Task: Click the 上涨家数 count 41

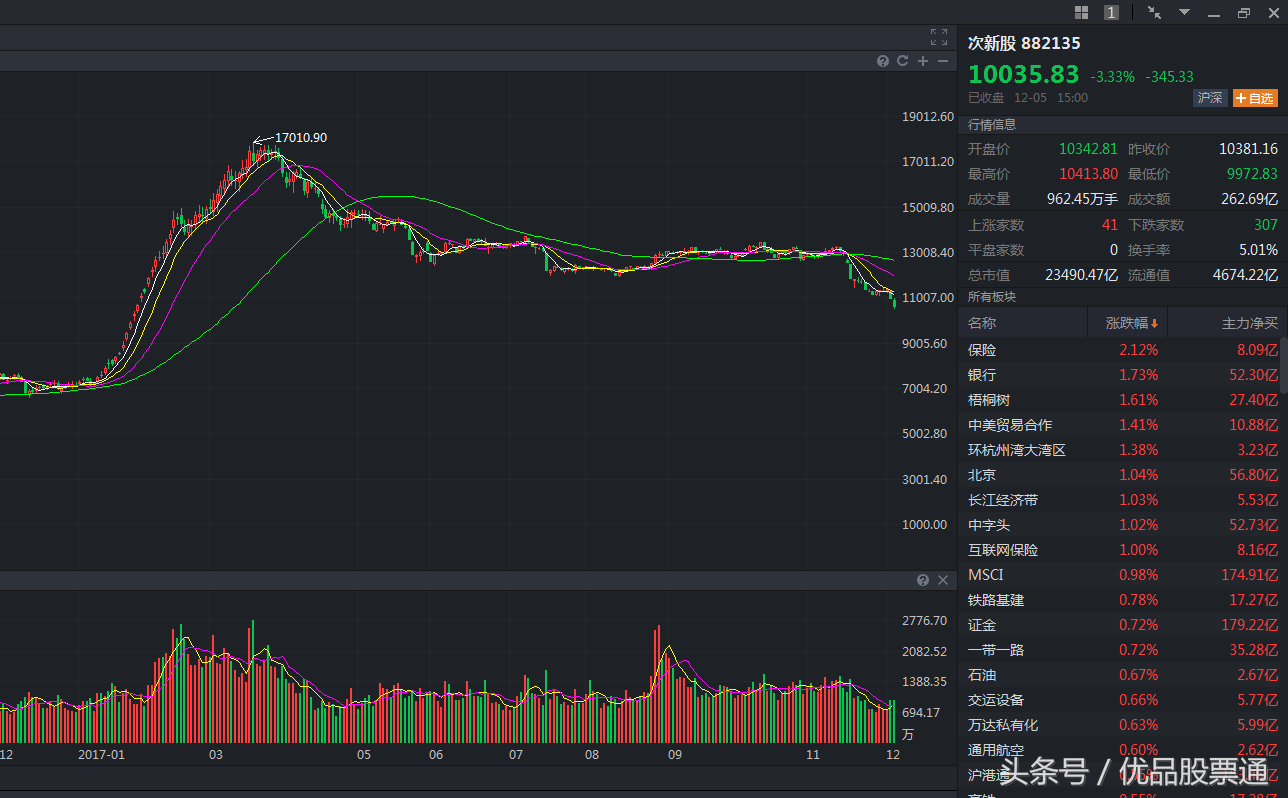Action: tap(1110, 225)
